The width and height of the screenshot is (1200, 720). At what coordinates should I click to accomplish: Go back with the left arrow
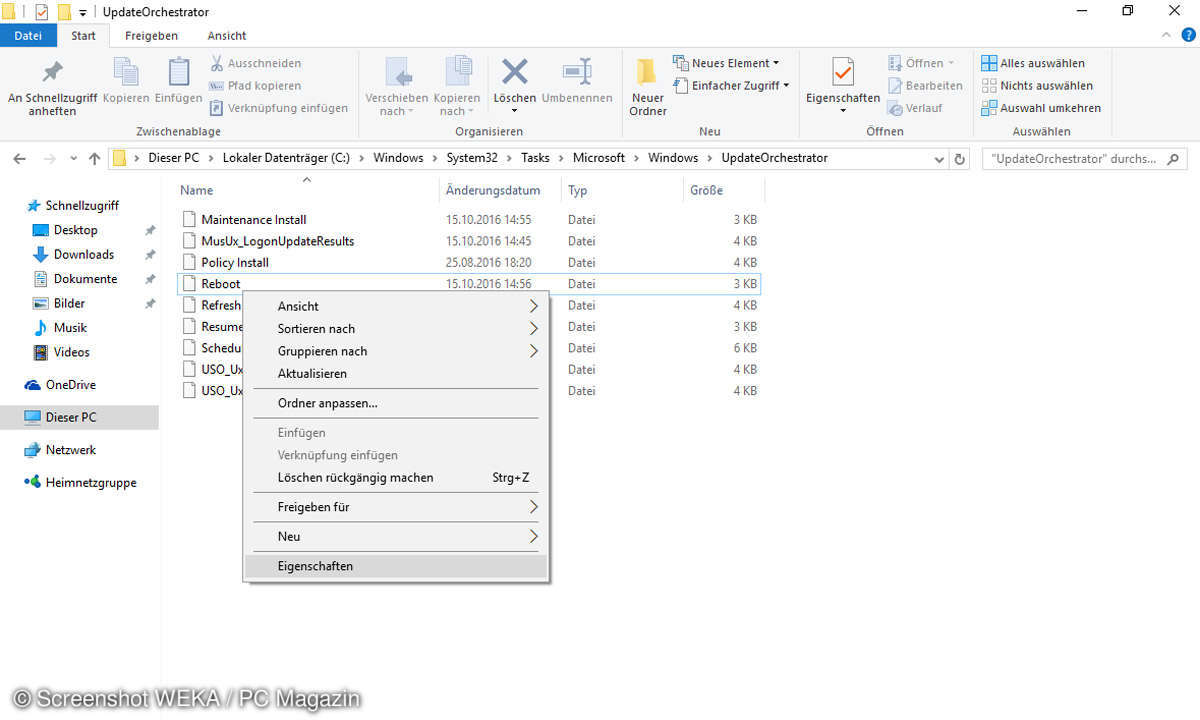point(20,158)
